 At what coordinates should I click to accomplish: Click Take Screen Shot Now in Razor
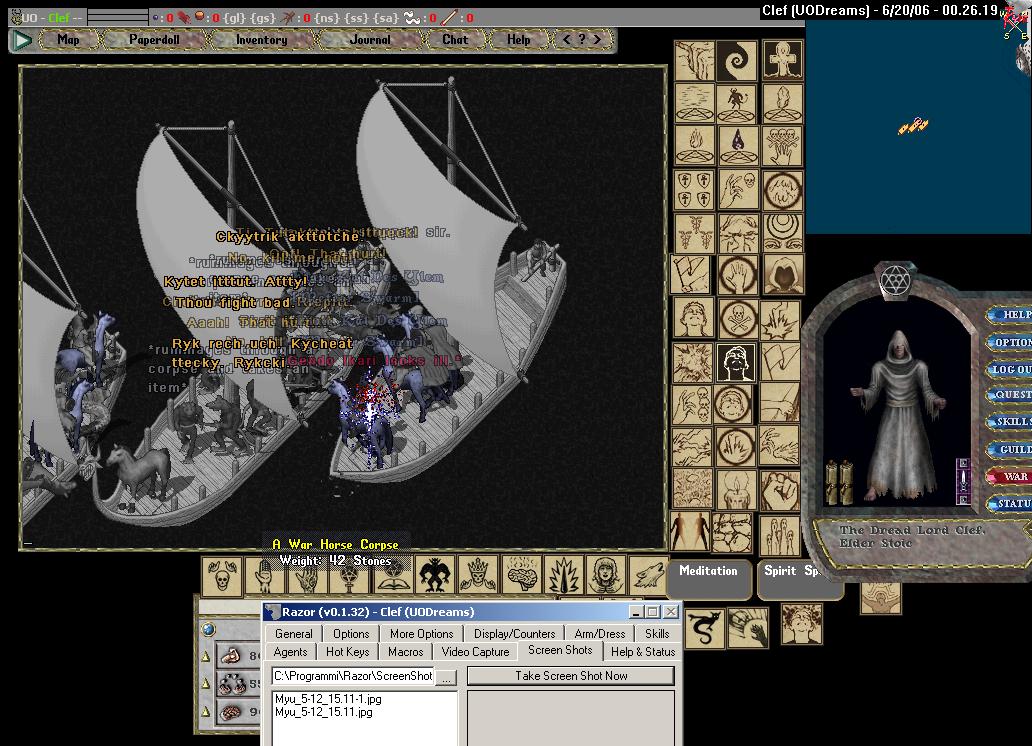571,676
